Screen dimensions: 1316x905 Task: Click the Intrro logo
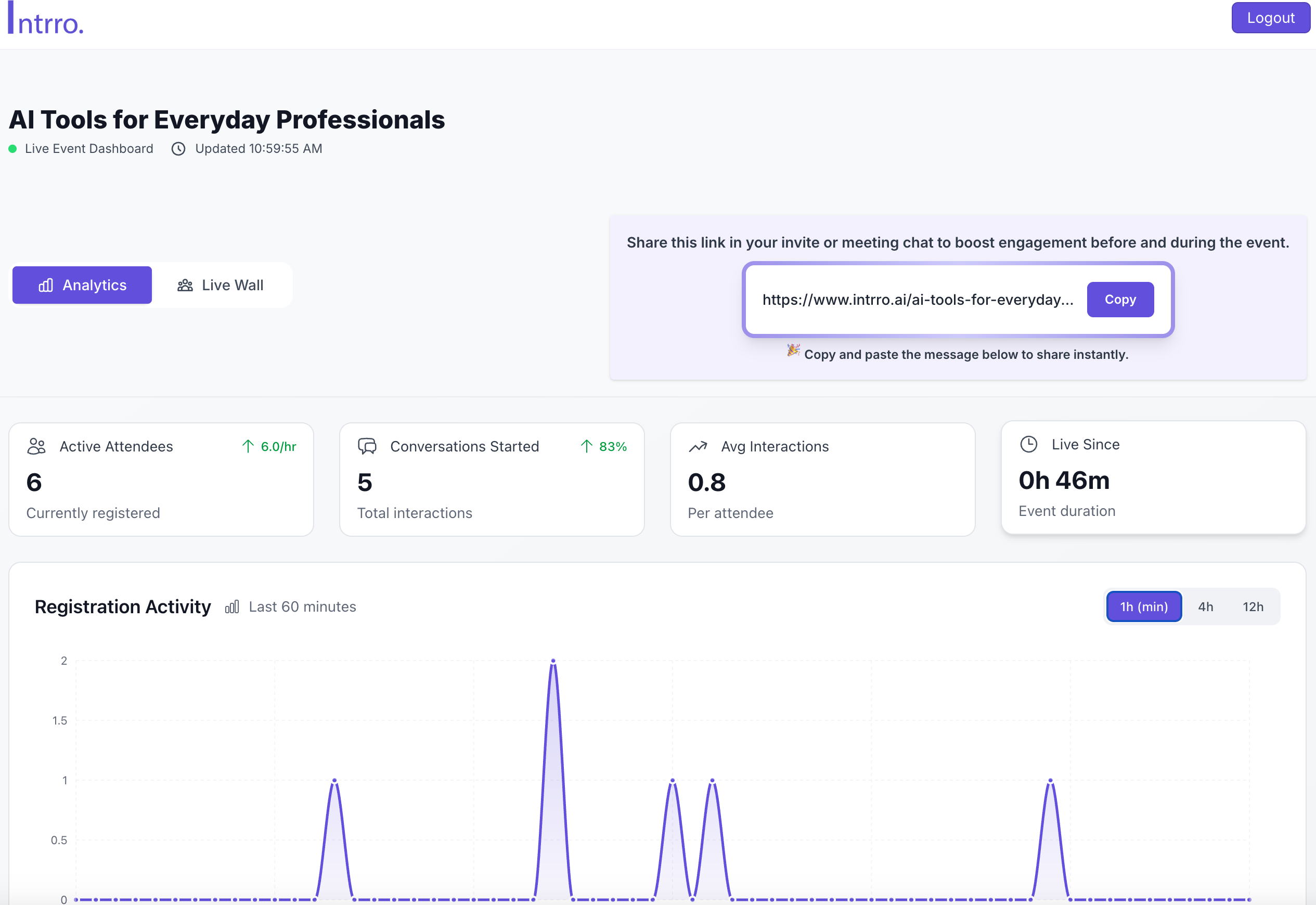45,19
